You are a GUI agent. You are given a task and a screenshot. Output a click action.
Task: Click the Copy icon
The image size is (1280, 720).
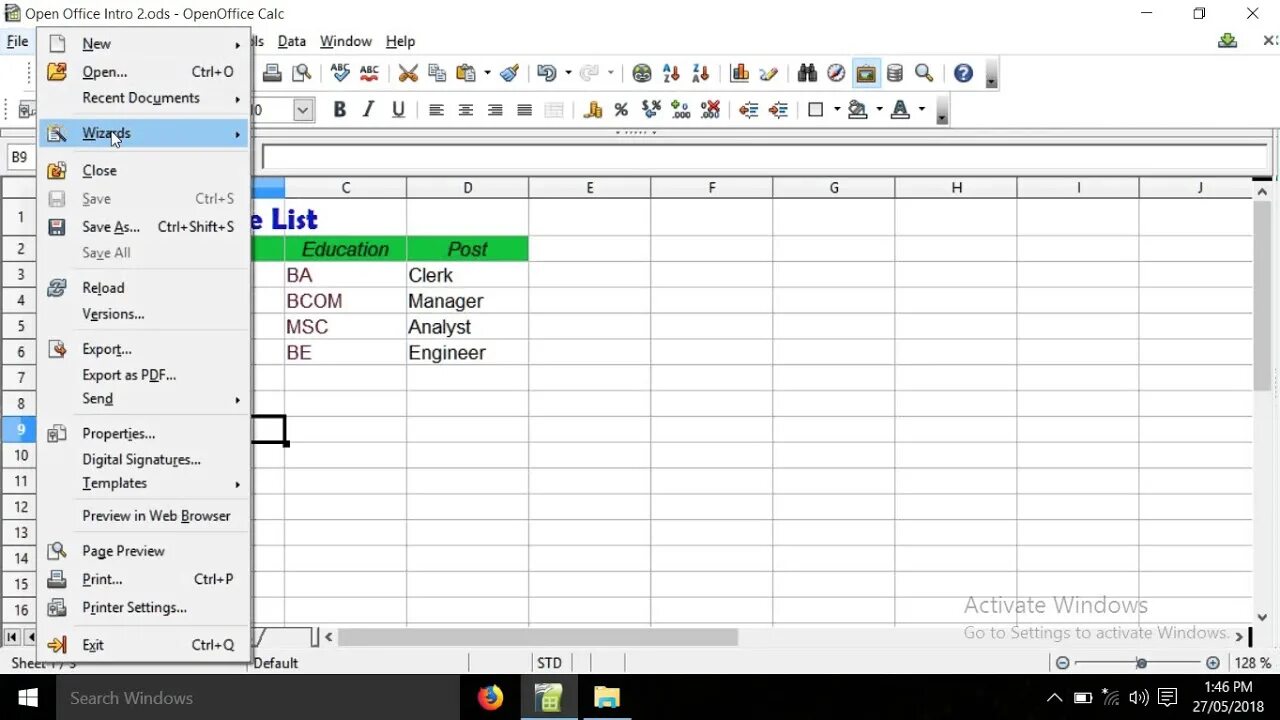437,73
